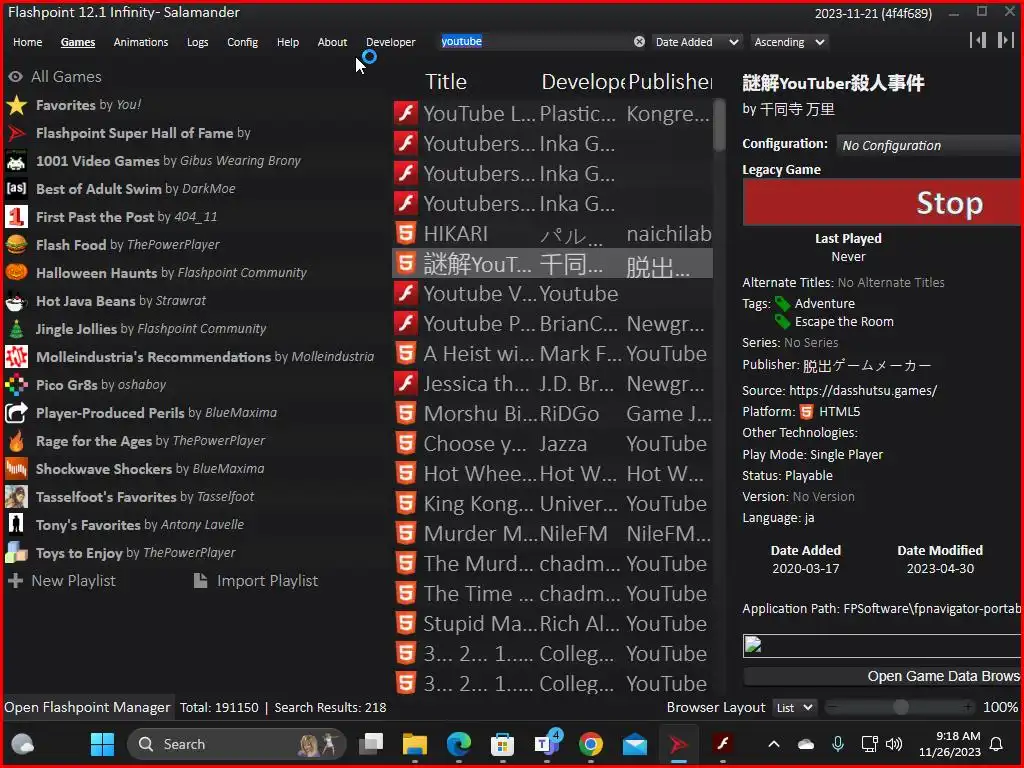The height and width of the screenshot is (768, 1024).
Task: Select the King Kong... game row
Action: [552, 504]
